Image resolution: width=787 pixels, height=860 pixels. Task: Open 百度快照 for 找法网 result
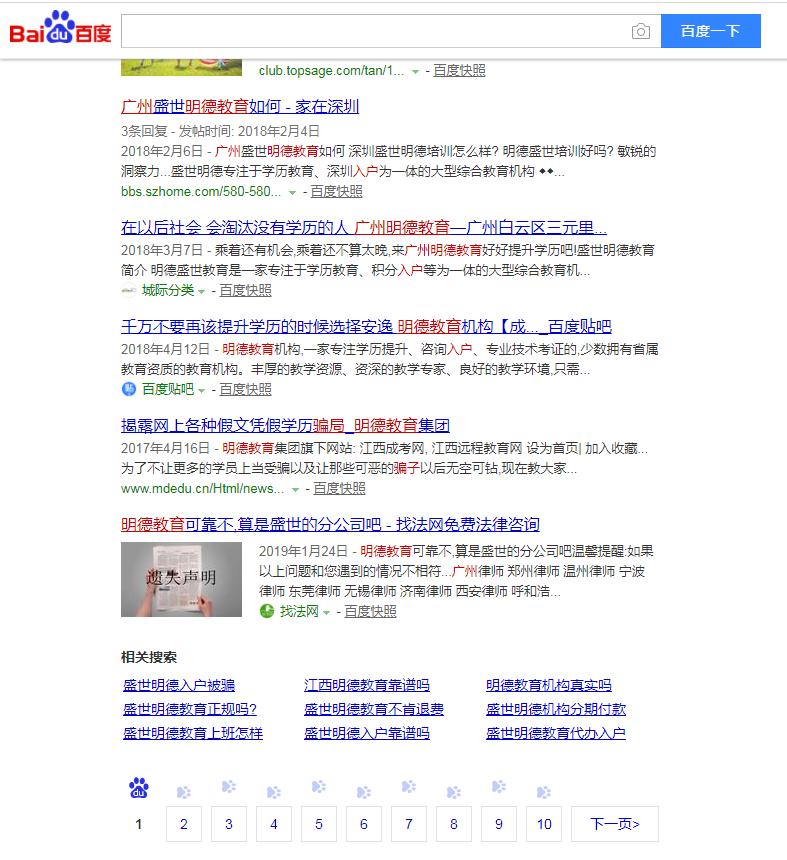tap(370, 612)
